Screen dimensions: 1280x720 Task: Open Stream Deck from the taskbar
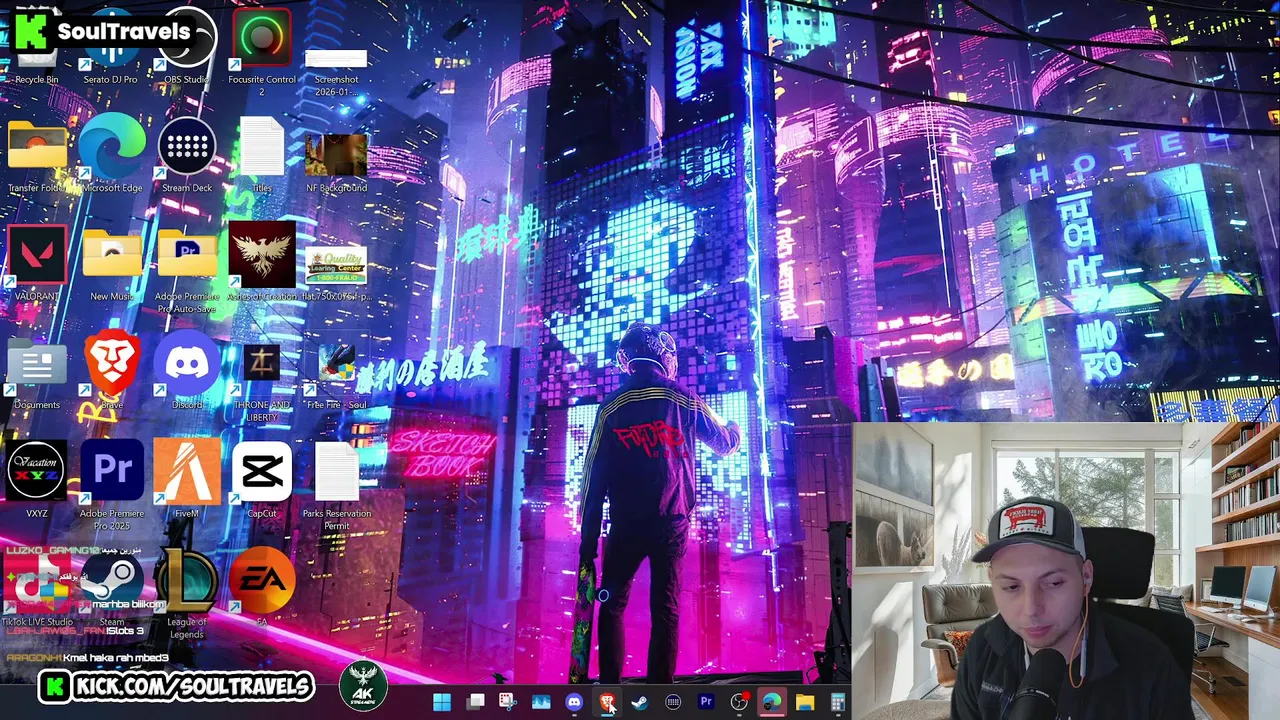[x=673, y=702]
